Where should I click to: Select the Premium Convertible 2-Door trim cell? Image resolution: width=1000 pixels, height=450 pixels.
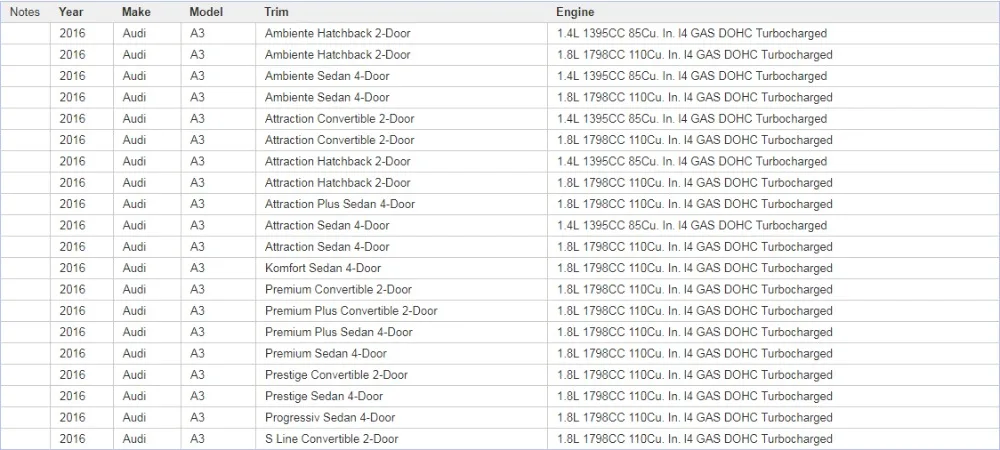coord(402,289)
